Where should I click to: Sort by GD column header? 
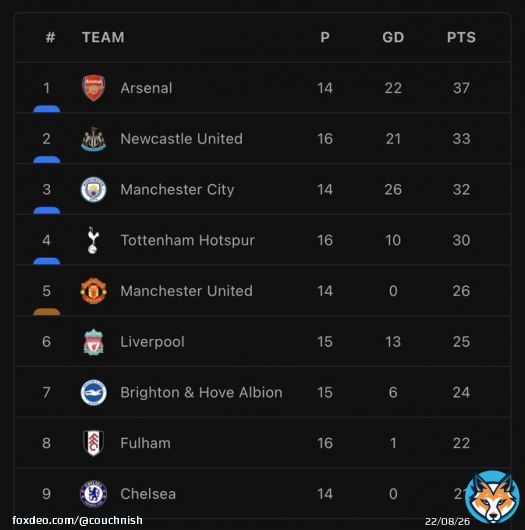pyautogui.click(x=393, y=37)
